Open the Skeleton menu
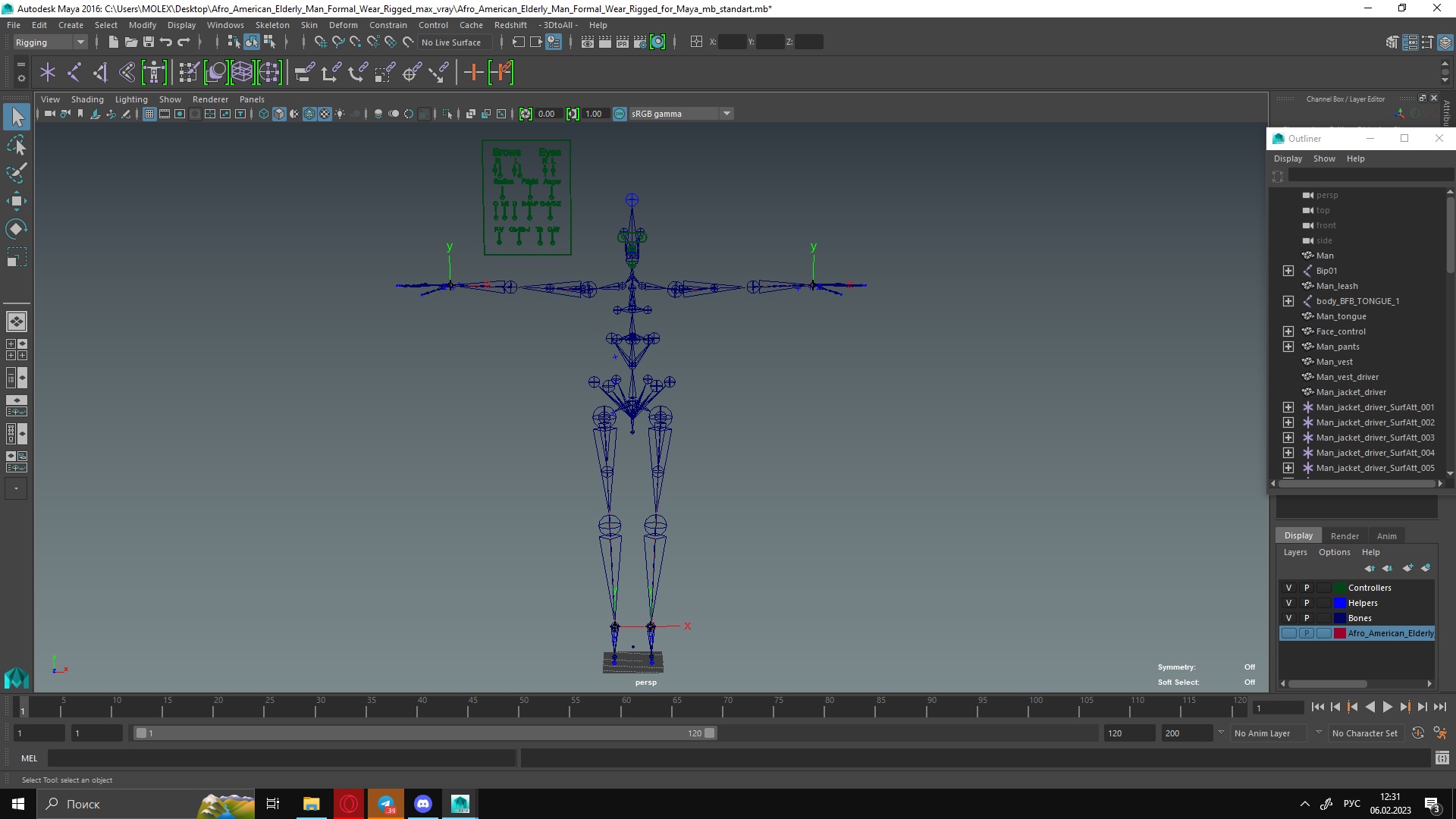 272,25
